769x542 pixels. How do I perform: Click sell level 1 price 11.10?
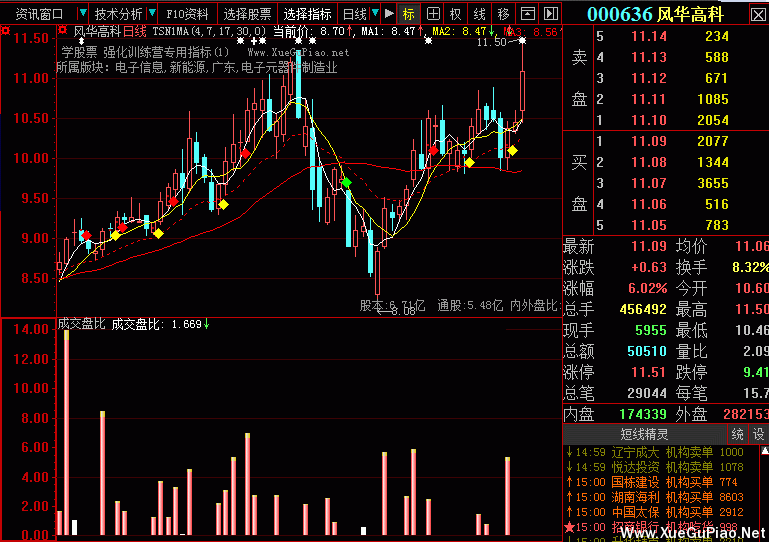[x=649, y=120]
